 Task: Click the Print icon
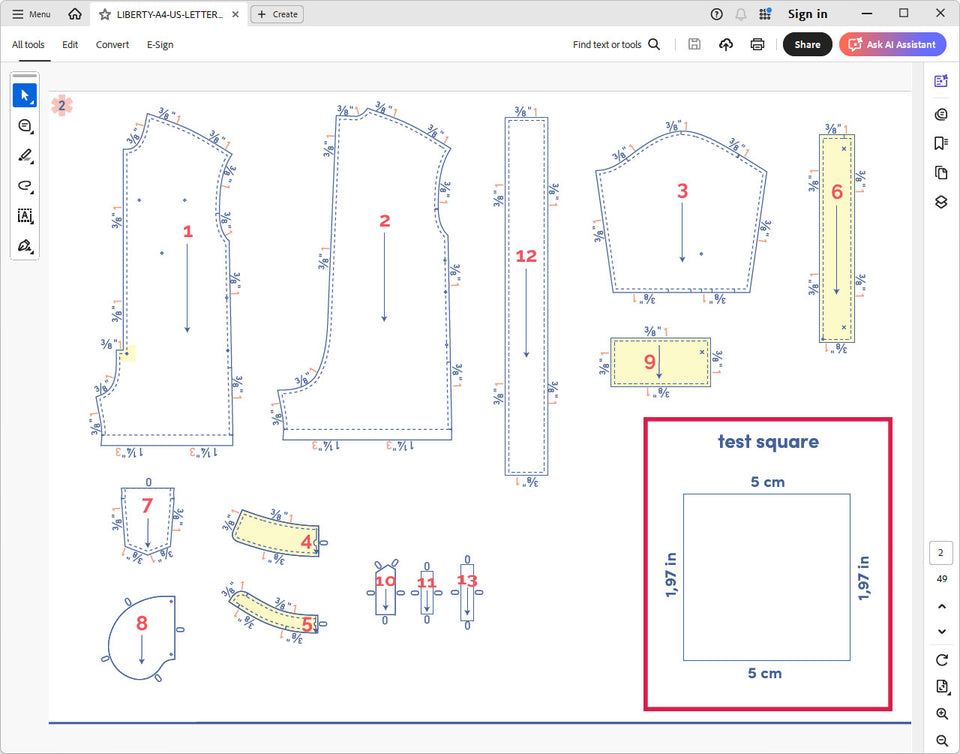(x=757, y=44)
